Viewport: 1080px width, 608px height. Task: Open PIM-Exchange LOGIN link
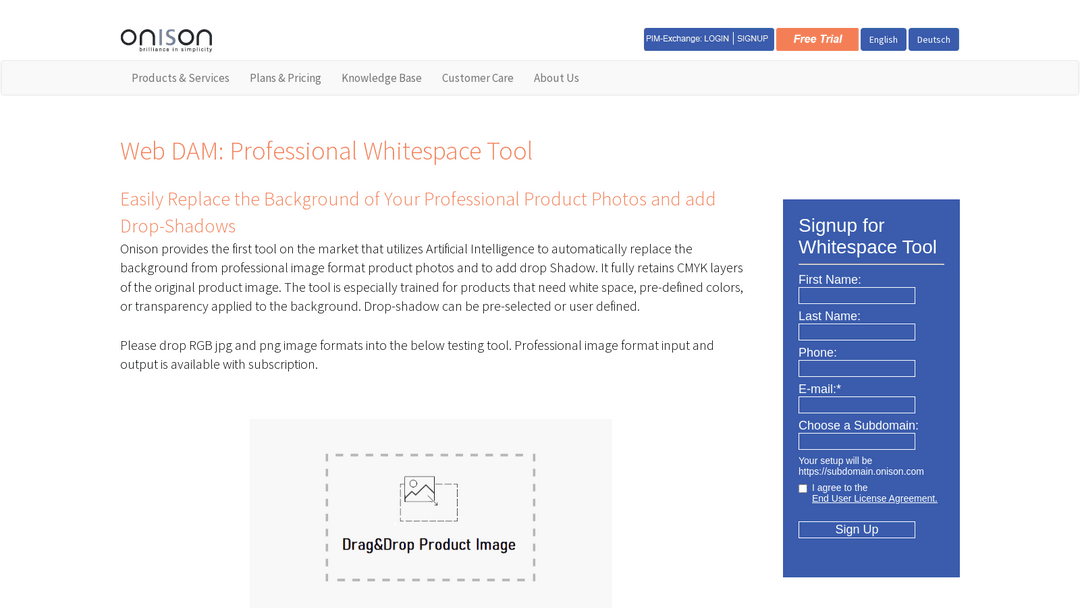(687, 39)
